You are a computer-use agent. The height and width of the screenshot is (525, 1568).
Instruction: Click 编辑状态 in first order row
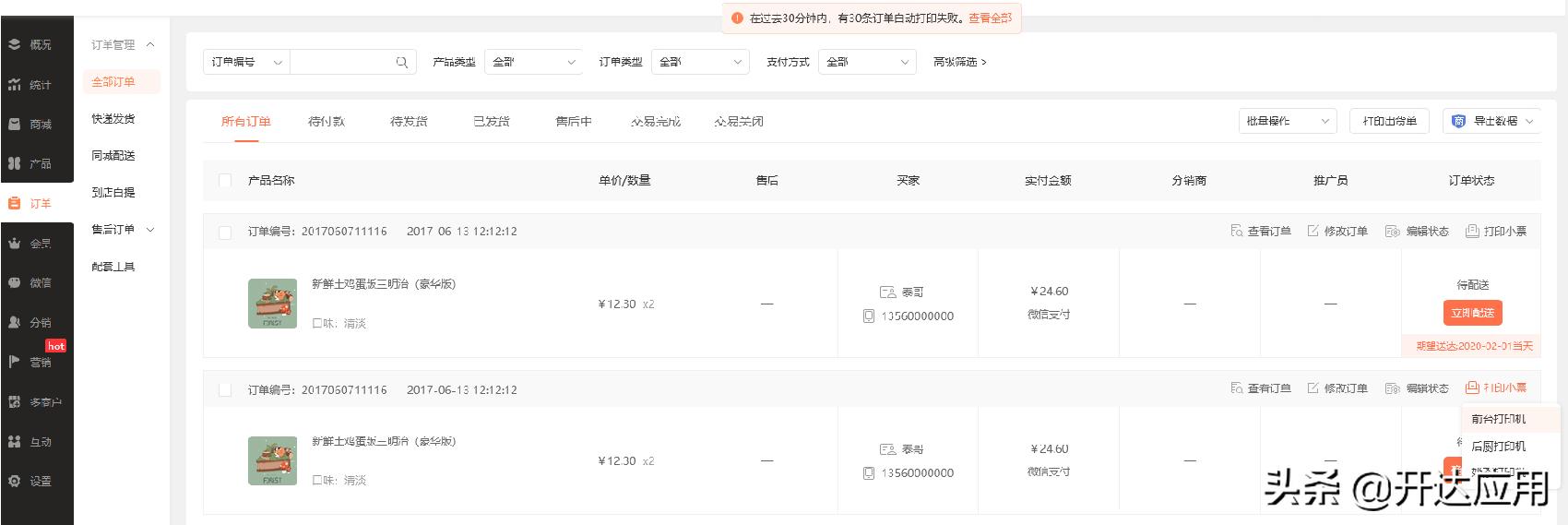[x=1417, y=231]
